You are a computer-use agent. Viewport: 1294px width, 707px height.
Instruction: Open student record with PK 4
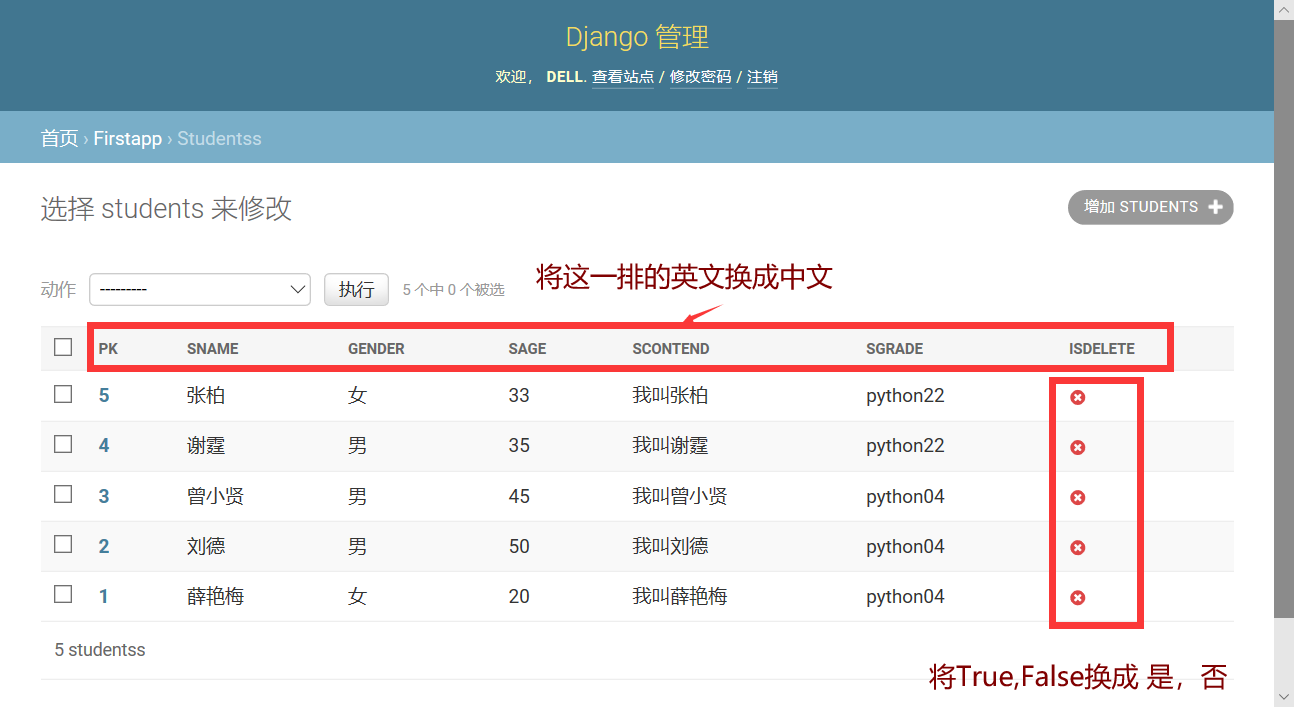tap(104, 446)
